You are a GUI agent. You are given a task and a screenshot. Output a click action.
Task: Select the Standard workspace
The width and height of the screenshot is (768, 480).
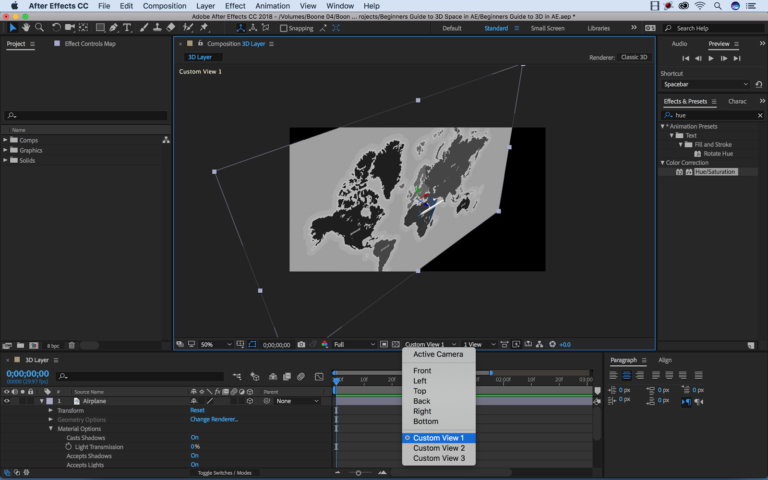click(x=496, y=28)
